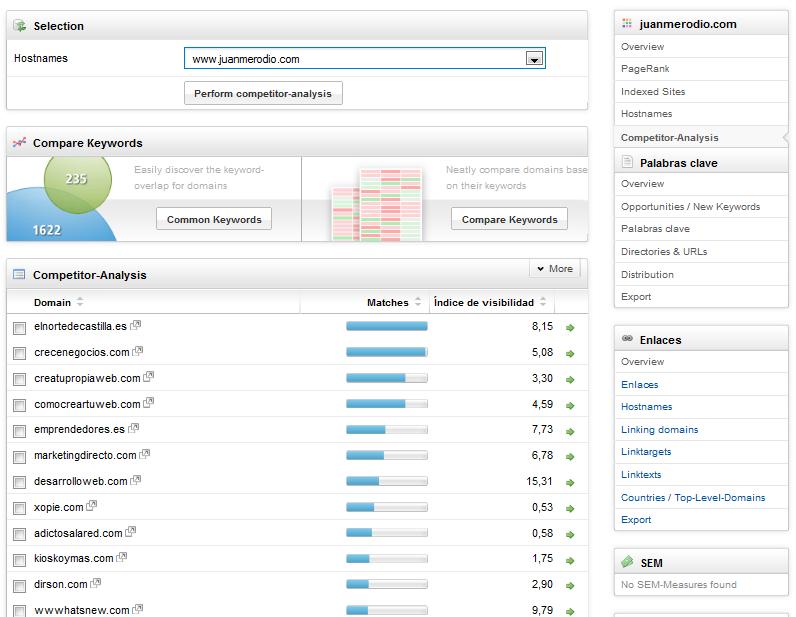Click the Compare Keywords button
This screenshot has width=796, height=617.
point(509,219)
